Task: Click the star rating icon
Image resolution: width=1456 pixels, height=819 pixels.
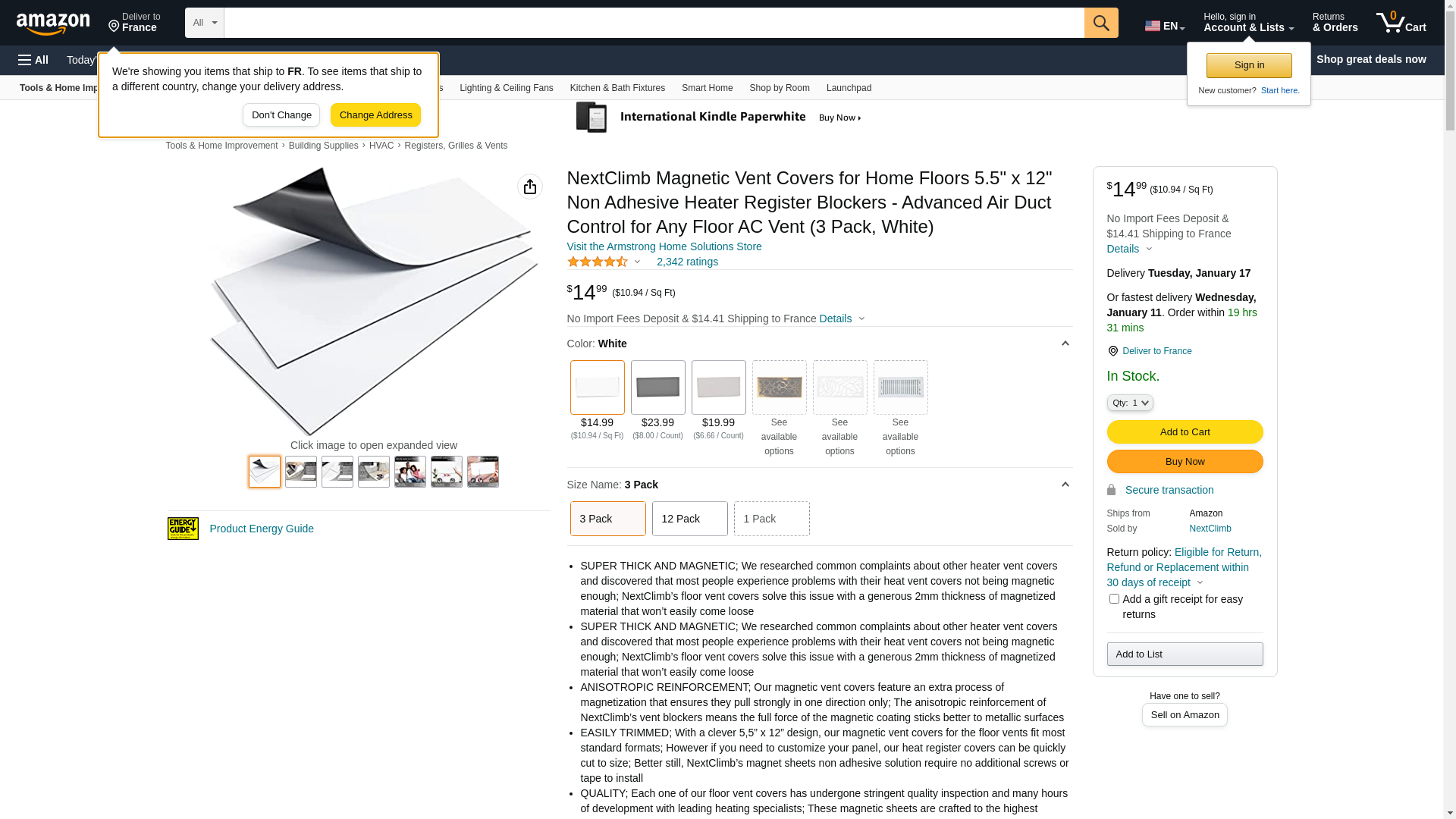Action: pyautogui.click(x=598, y=262)
